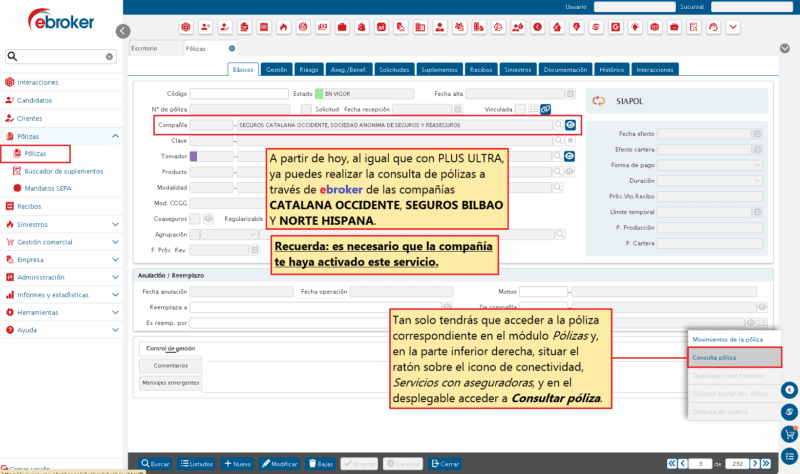Clear the sidebar search field
Viewport: 800px width, 474px height.
pos(109,57)
